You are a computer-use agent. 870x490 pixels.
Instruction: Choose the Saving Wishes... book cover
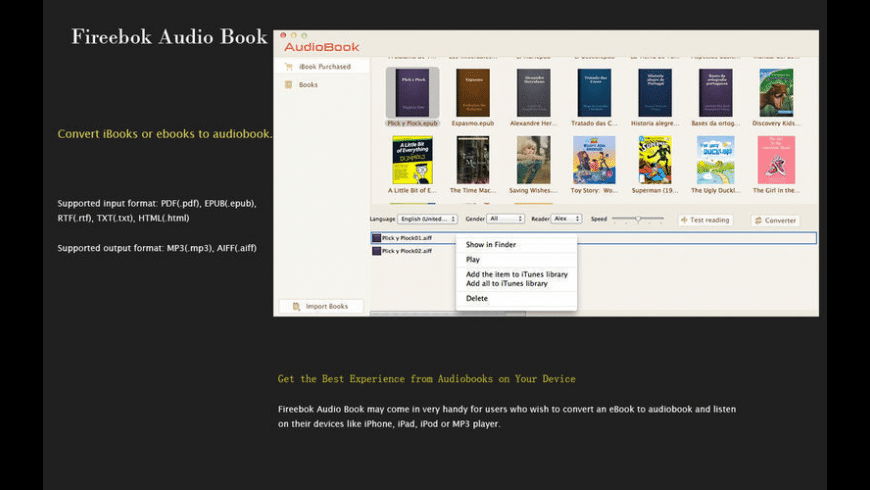(x=533, y=160)
